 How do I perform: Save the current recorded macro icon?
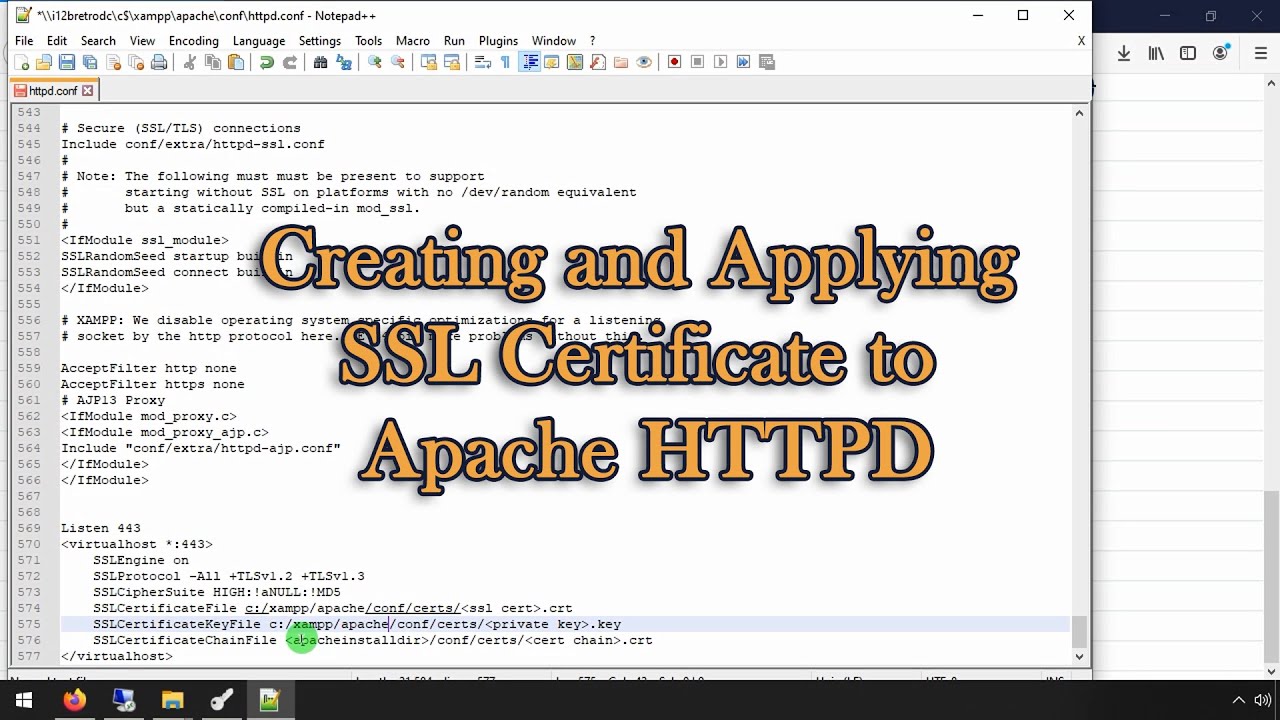[767, 62]
